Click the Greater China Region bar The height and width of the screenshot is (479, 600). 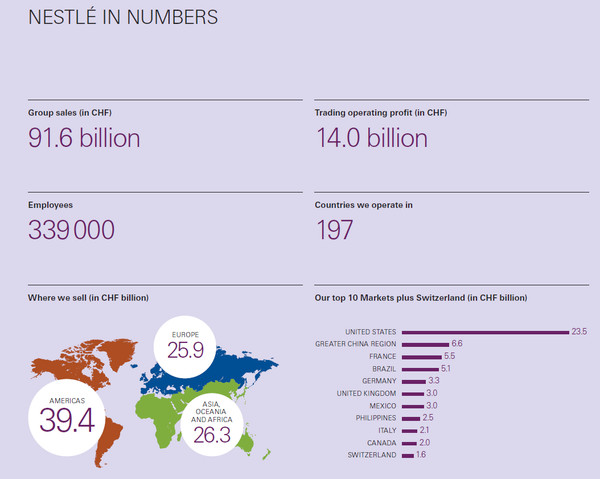pyautogui.click(x=425, y=345)
